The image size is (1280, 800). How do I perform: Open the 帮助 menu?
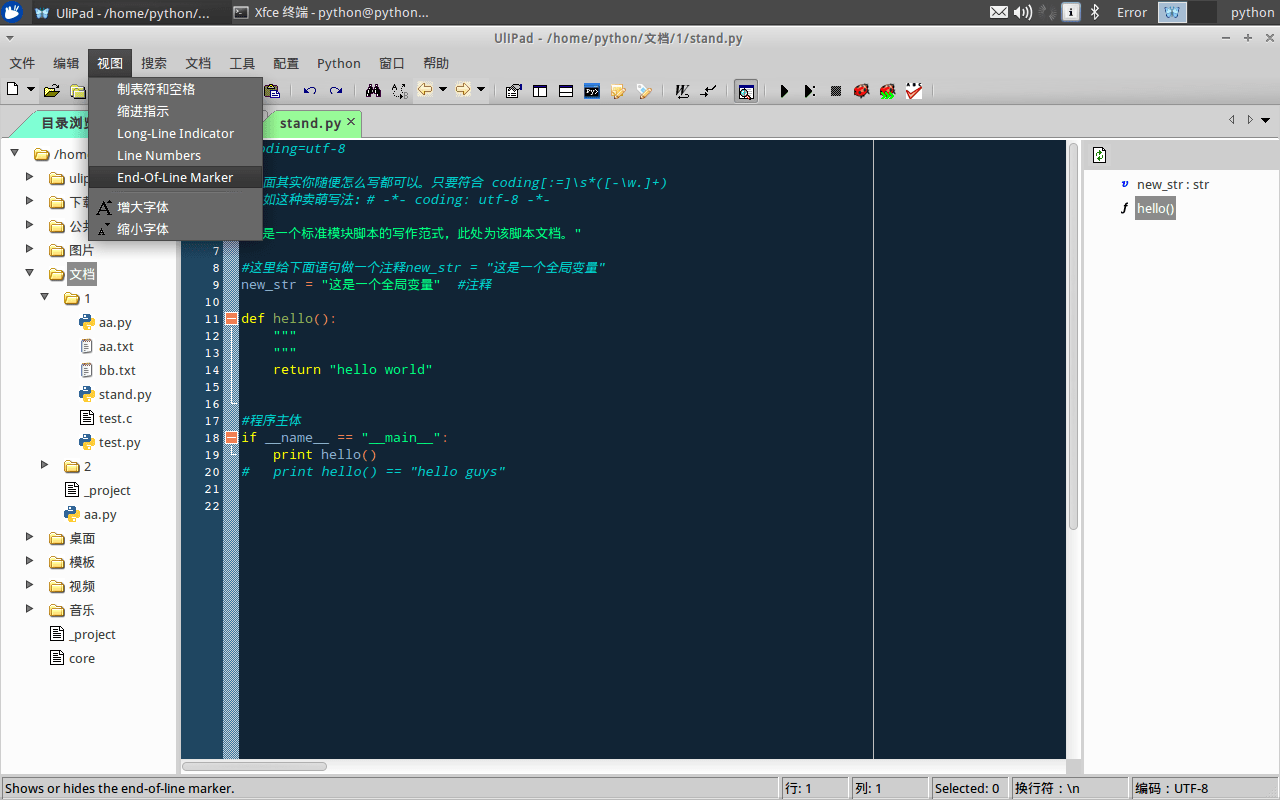[x=436, y=63]
